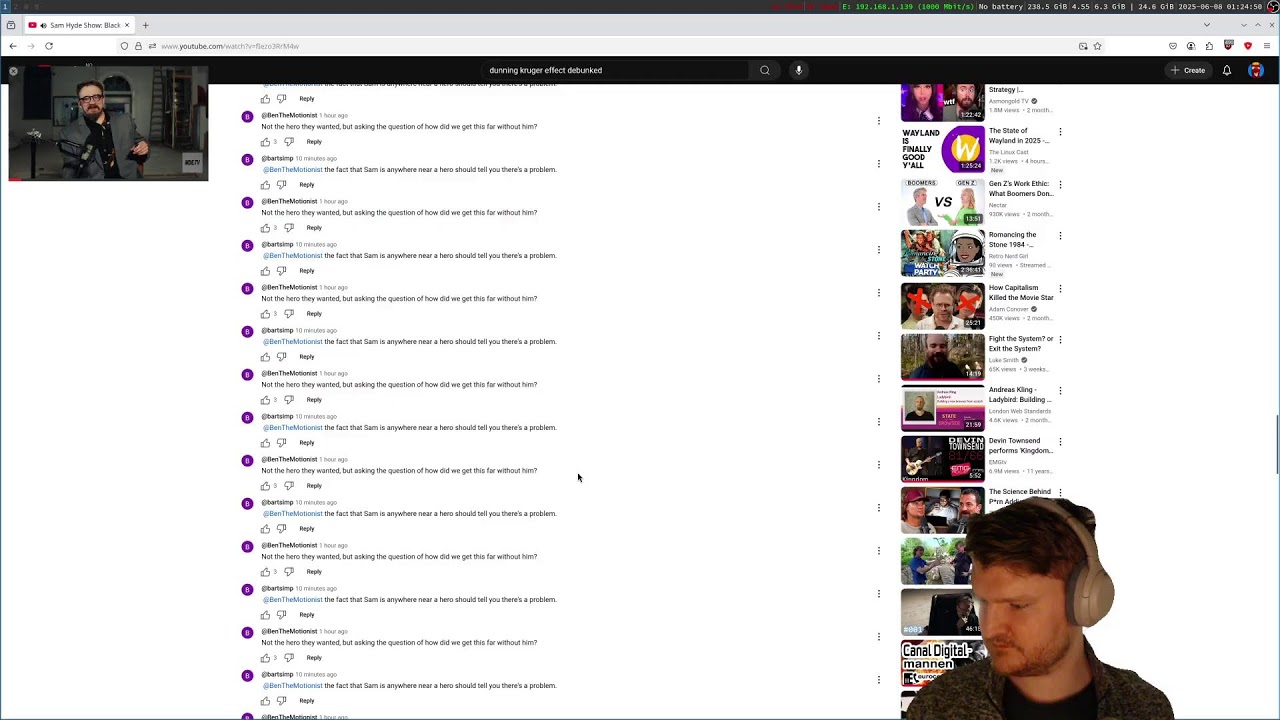Reload the page in the browser

click(48, 46)
